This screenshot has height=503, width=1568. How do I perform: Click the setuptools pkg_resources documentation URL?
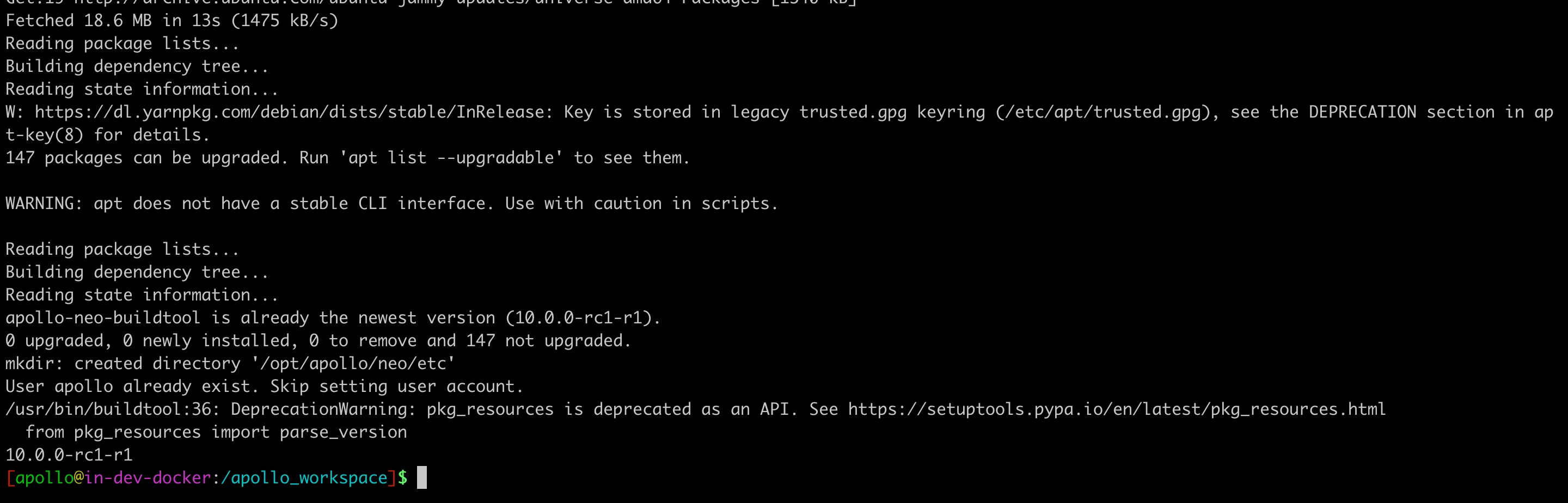pyautogui.click(x=1117, y=409)
